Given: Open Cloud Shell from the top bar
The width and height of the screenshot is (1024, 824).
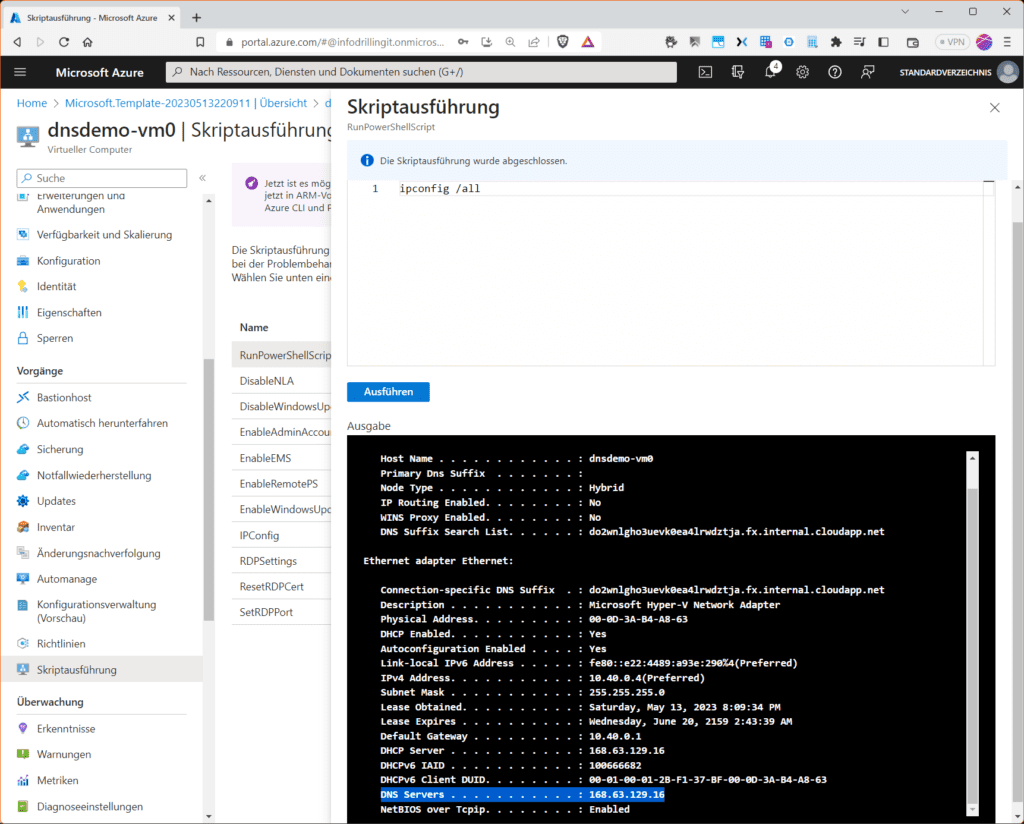Looking at the screenshot, I should (705, 72).
